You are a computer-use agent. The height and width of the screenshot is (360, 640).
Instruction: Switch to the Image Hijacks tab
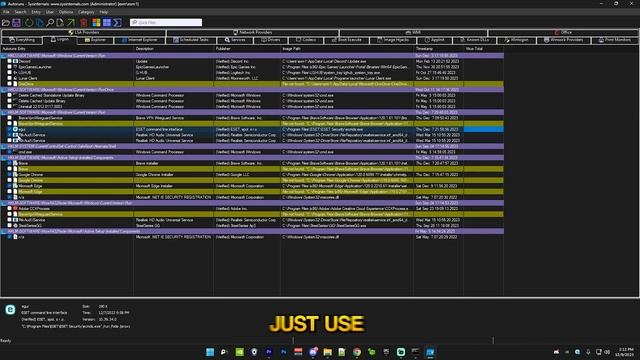tap(393, 40)
